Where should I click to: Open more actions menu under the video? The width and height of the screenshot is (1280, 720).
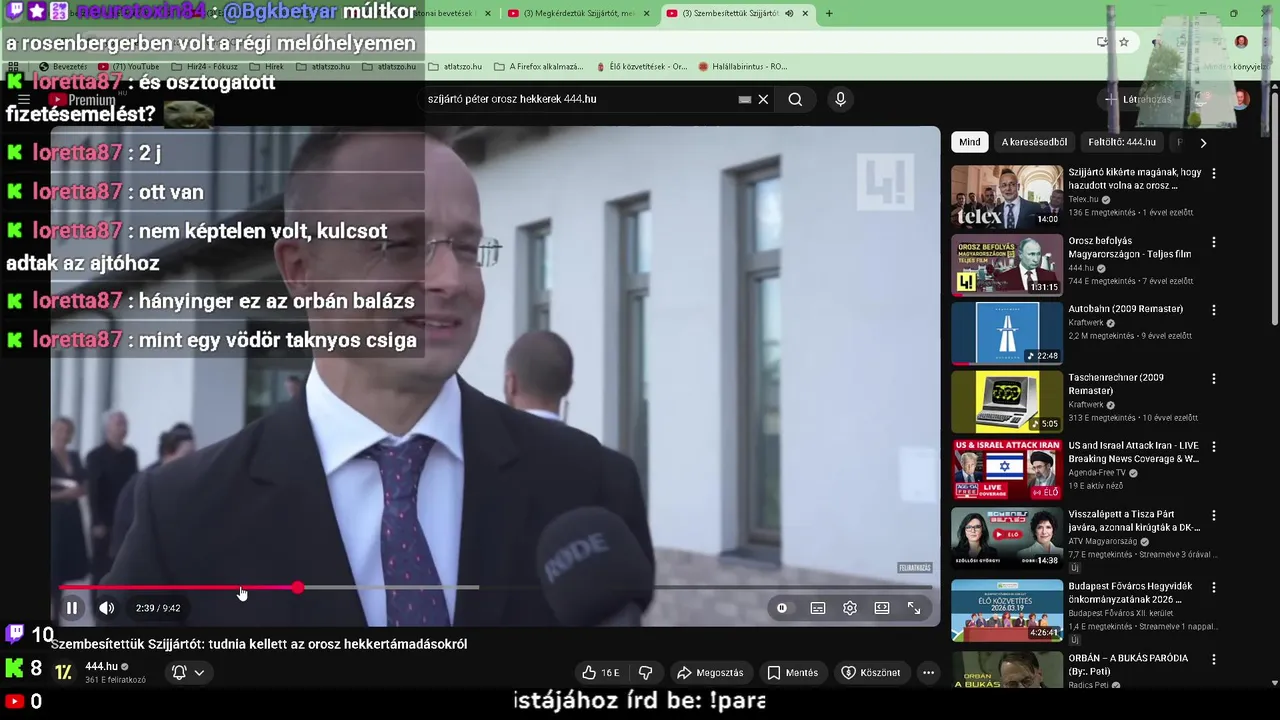[928, 673]
